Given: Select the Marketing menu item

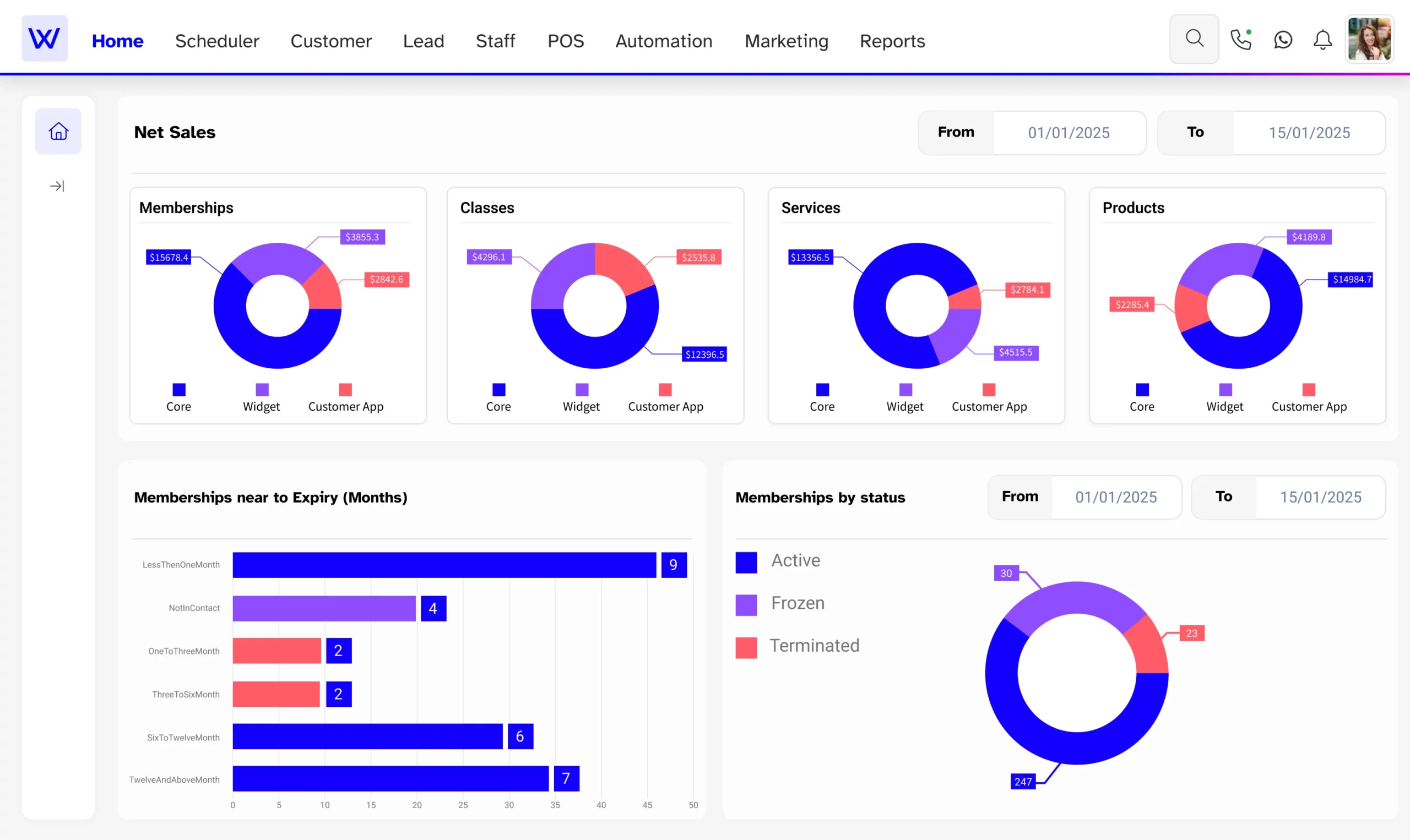Looking at the screenshot, I should click(x=786, y=40).
